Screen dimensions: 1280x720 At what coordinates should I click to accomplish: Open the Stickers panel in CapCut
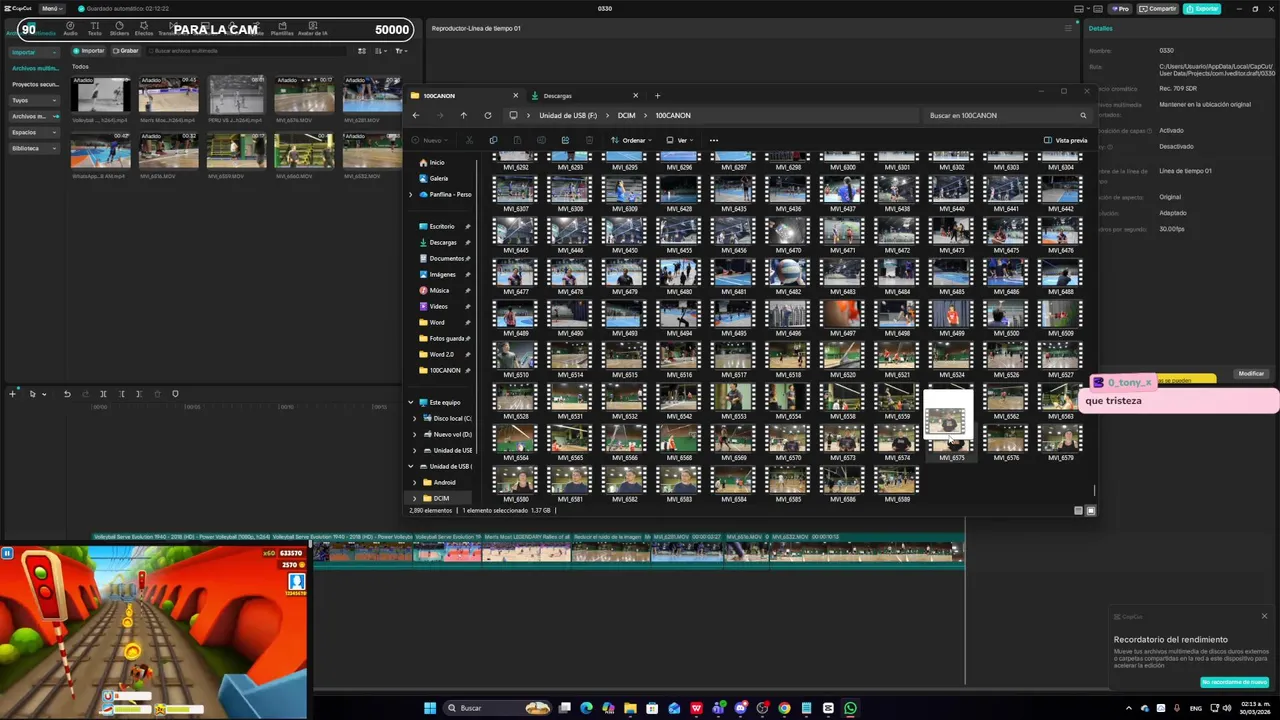pyautogui.click(x=119, y=28)
